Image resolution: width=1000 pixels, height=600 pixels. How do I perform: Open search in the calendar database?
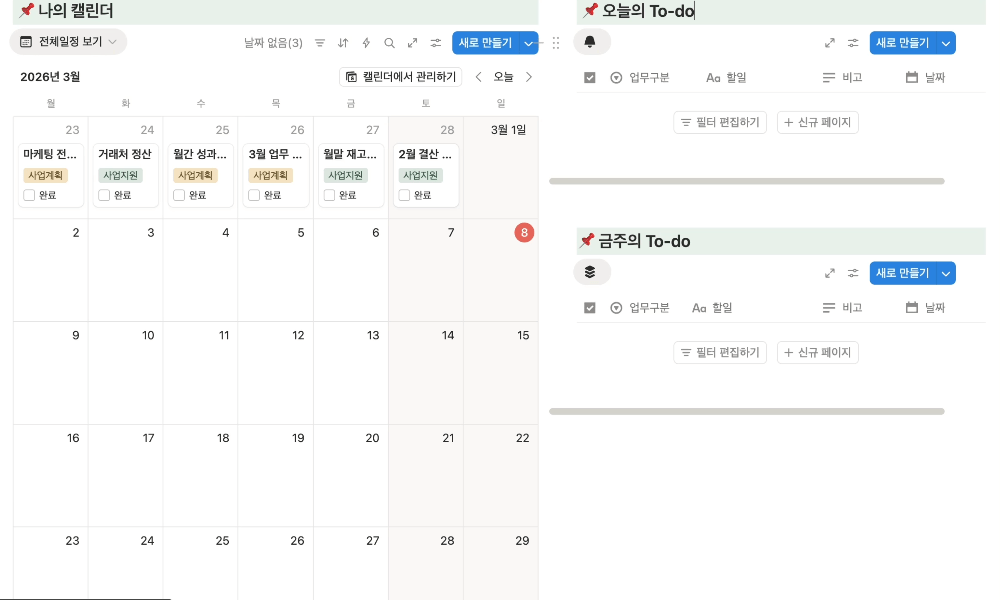pyautogui.click(x=389, y=43)
